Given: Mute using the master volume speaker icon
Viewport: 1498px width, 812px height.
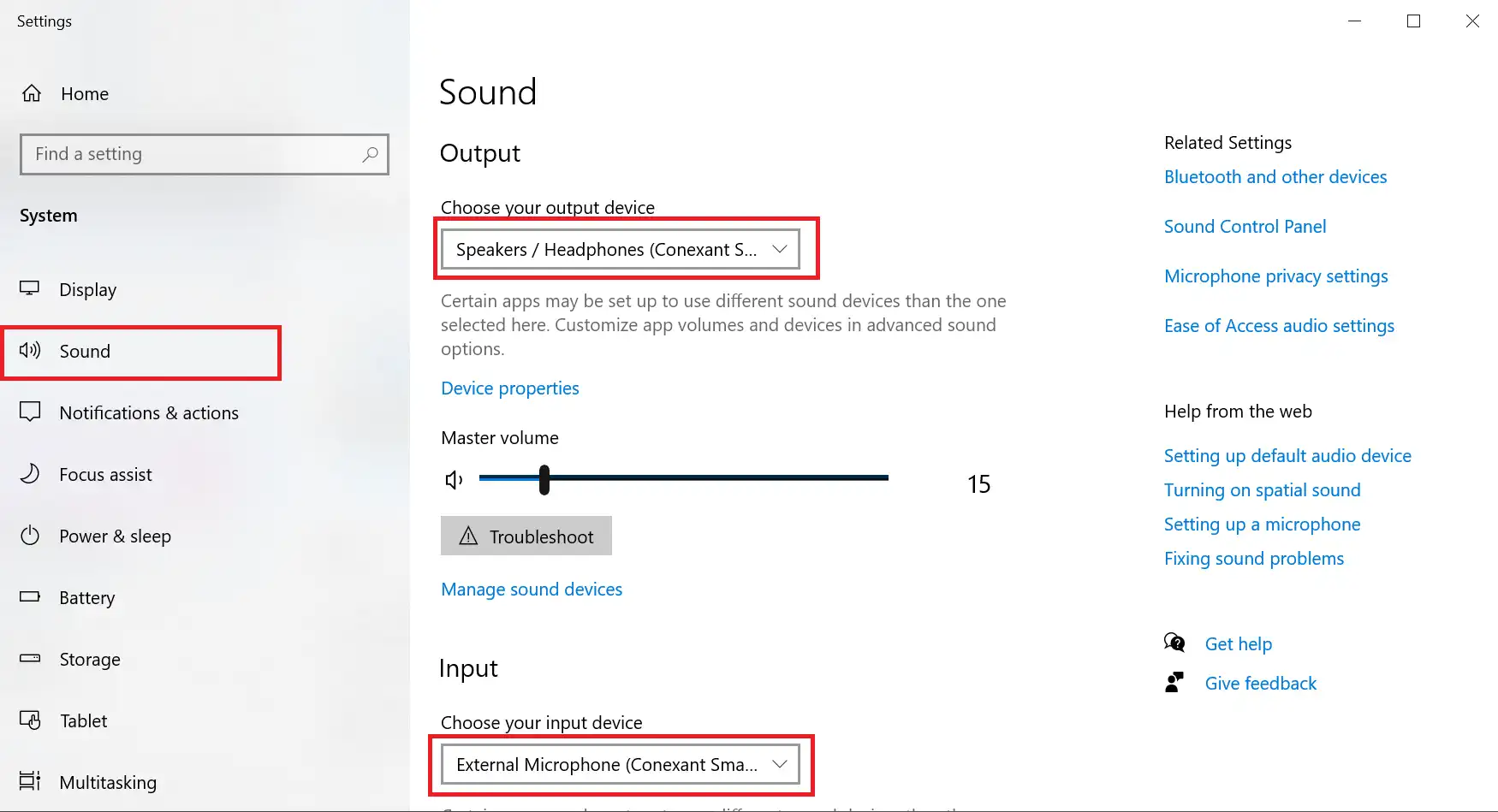Looking at the screenshot, I should click(x=455, y=480).
